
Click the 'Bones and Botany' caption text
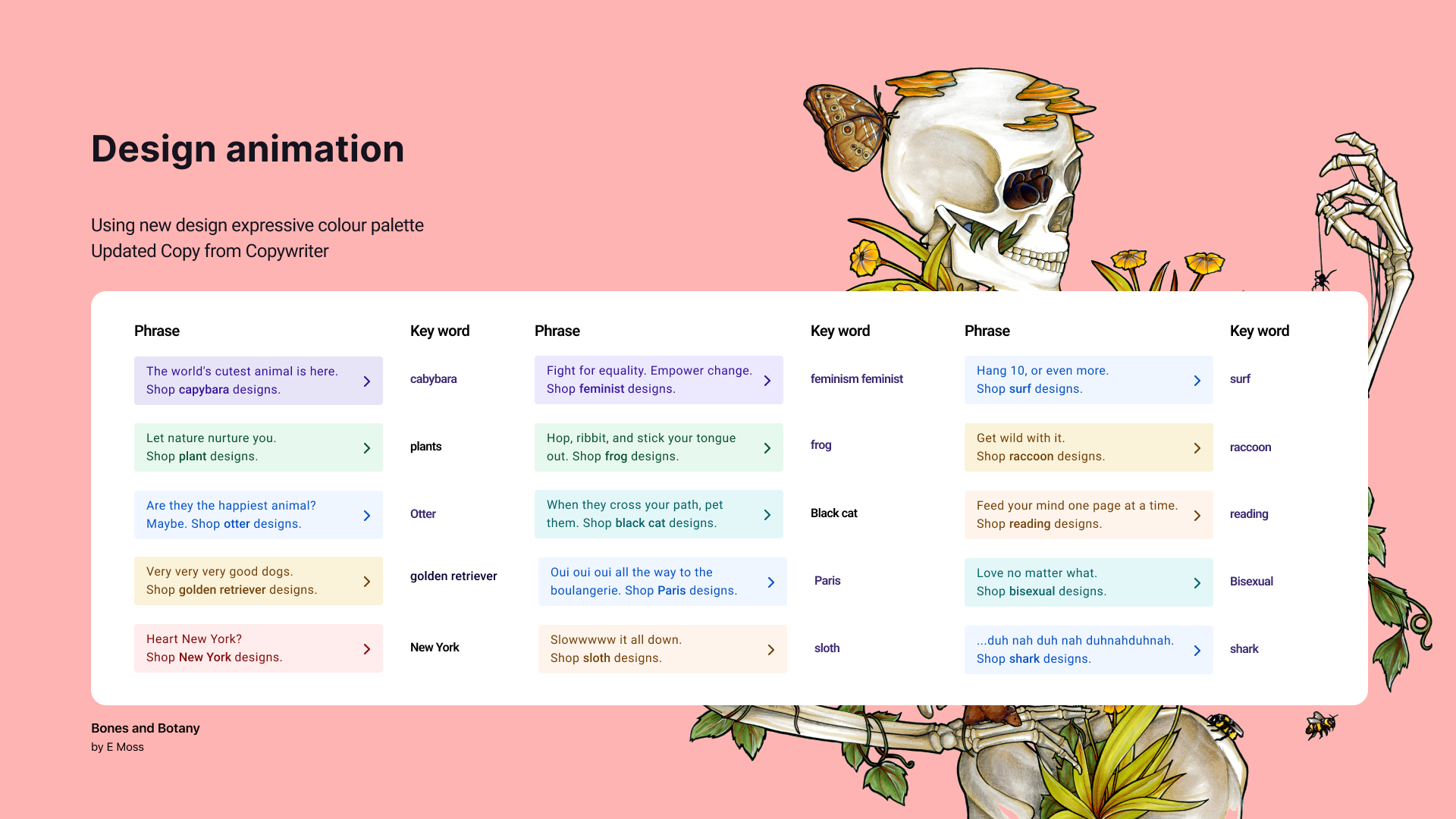point(145,728)
